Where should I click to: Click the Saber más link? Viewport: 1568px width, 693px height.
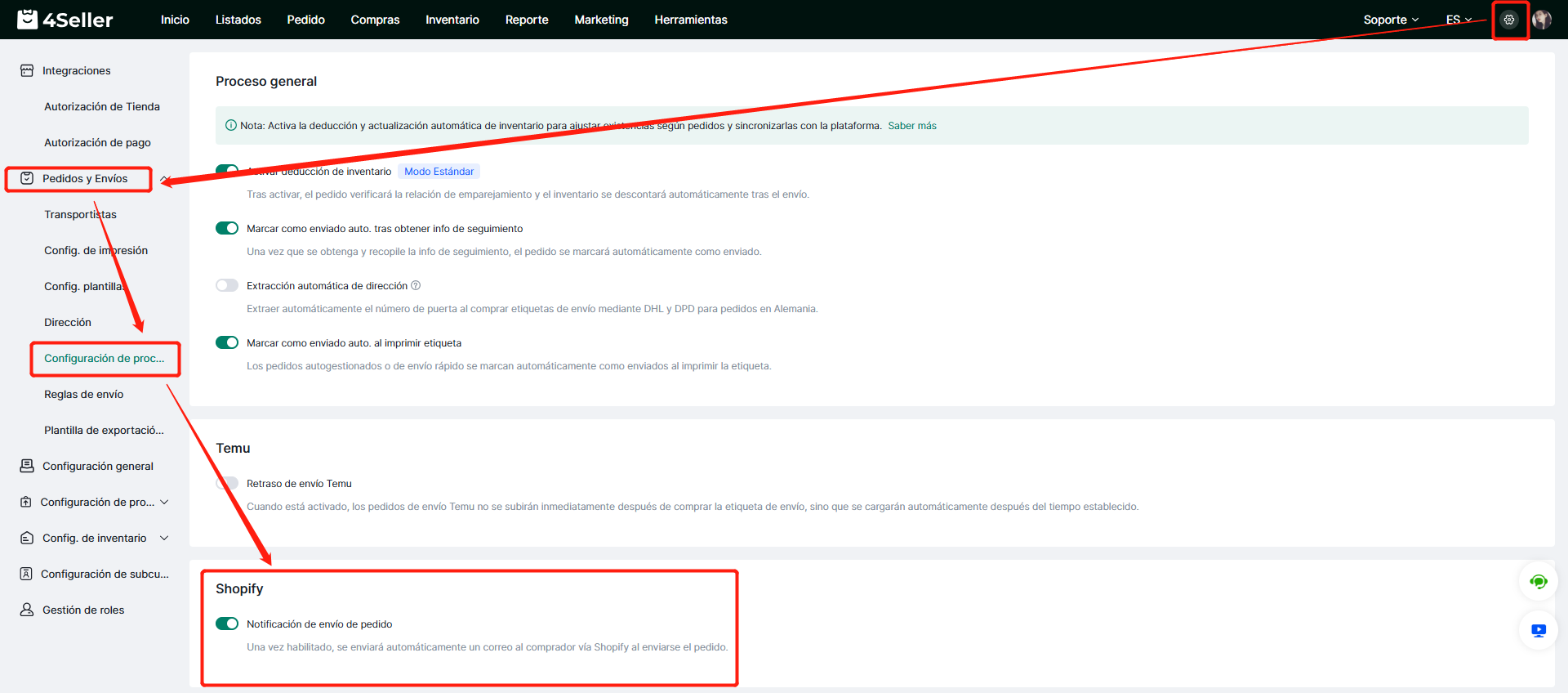click(x=912, y=126)
